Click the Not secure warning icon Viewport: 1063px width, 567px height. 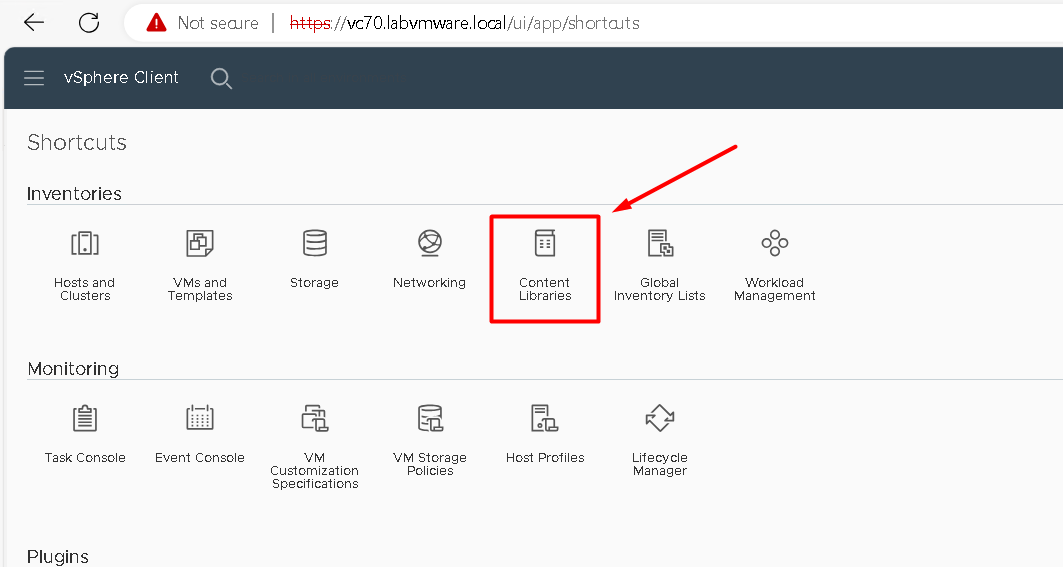pyautogui.click(x=156, y=23)
